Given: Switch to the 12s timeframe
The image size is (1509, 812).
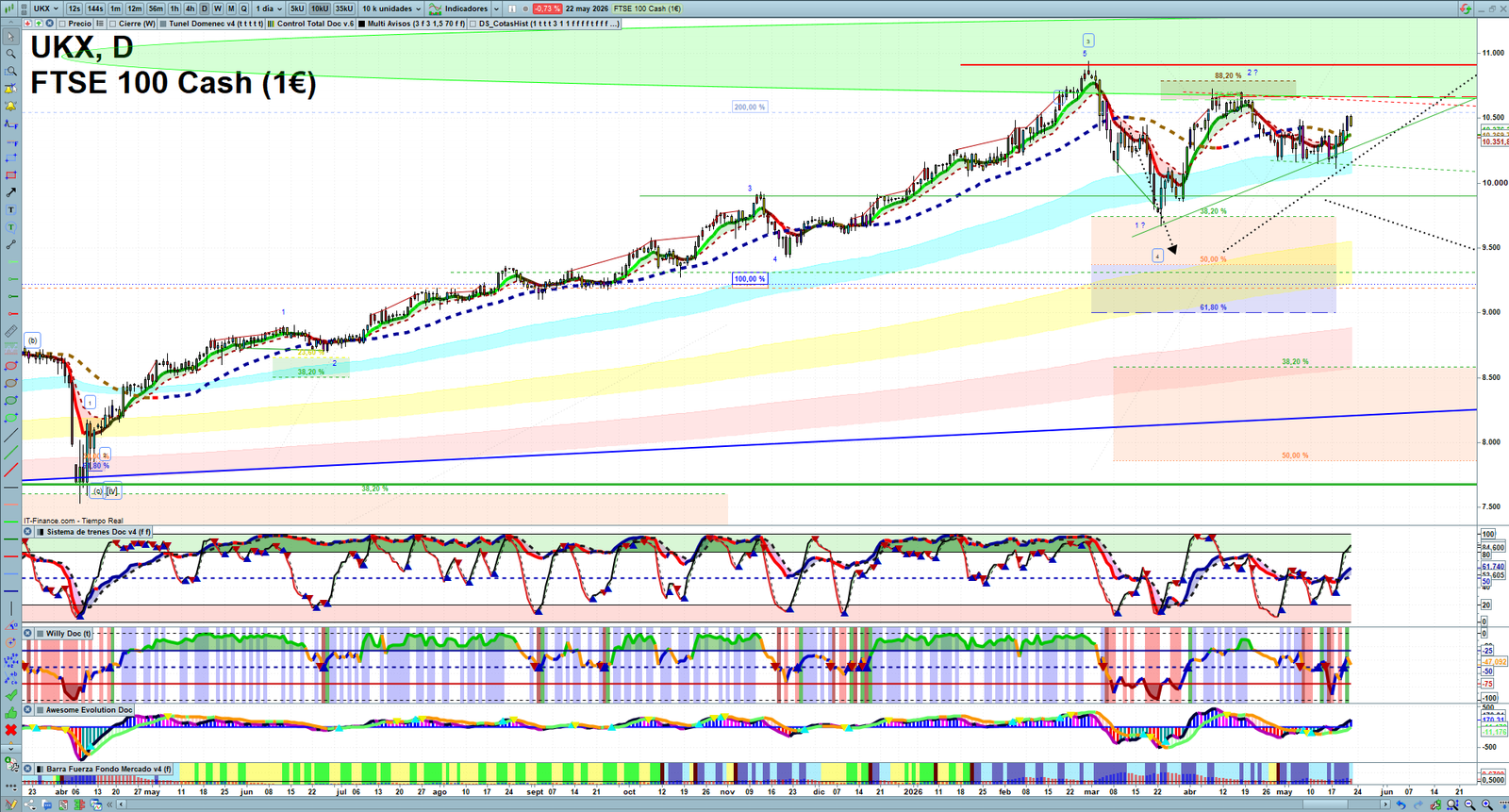Looking at the screenshot, I should click(75, 8).
